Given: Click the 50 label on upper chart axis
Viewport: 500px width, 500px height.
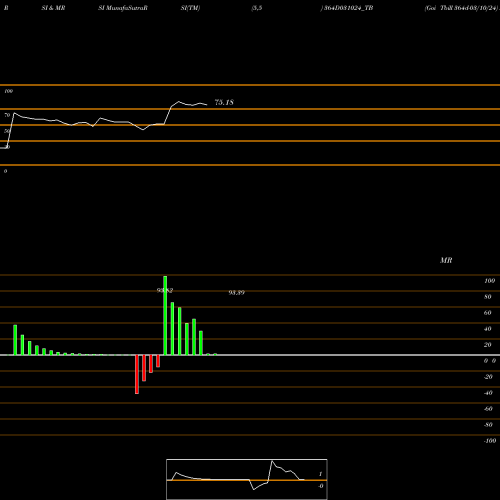Looking at the screenshot, I should [x=7, y=131].
